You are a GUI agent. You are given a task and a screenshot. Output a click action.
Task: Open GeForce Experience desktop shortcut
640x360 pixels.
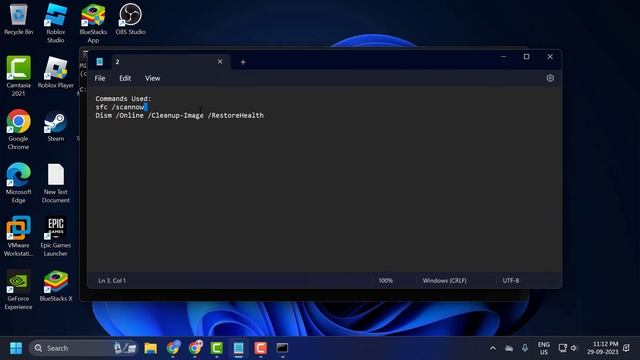coord(18,290)
